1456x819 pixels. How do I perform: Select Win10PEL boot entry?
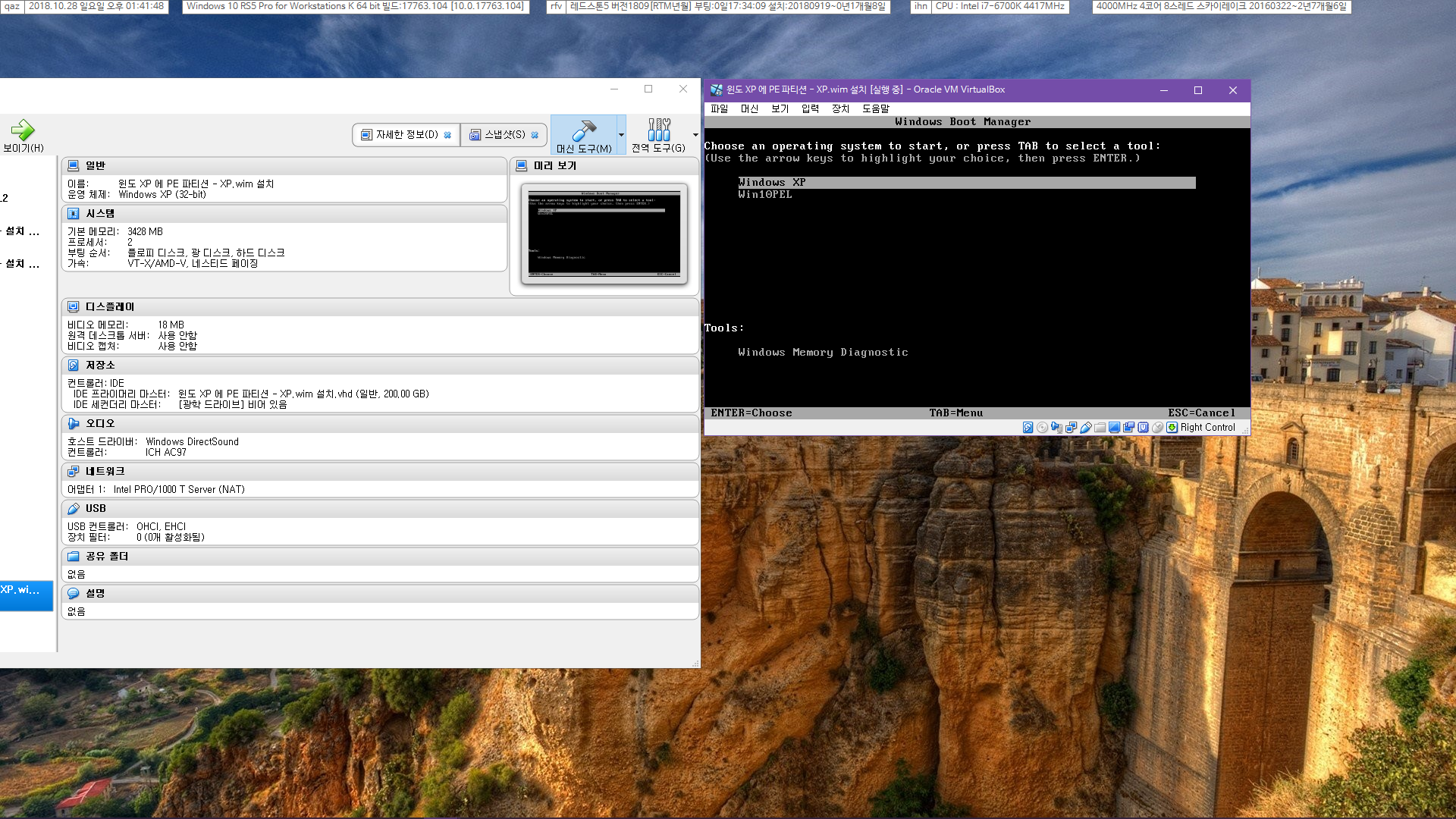point(764,195)
